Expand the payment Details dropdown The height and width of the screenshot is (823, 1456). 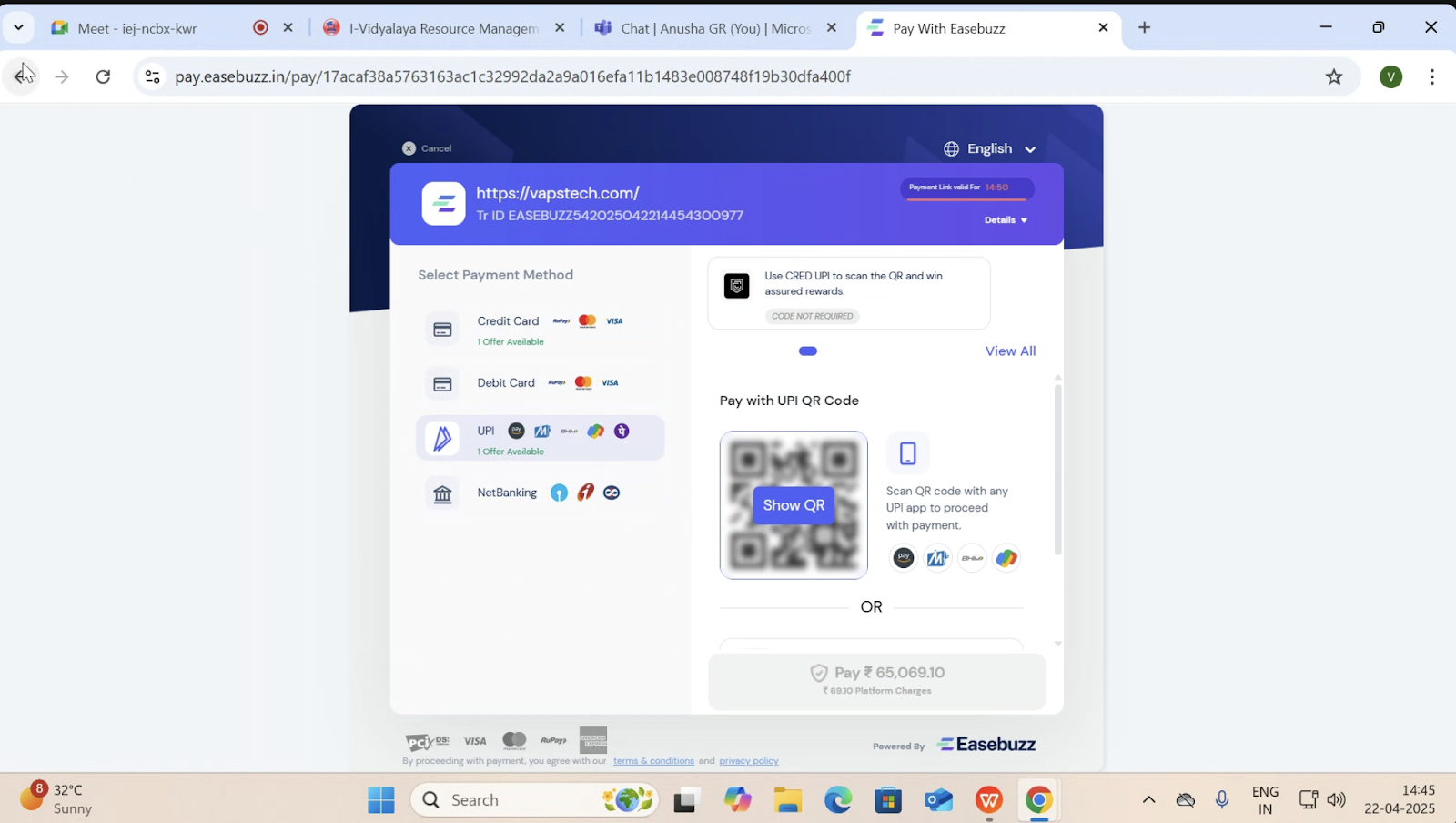pos(1006,220)
